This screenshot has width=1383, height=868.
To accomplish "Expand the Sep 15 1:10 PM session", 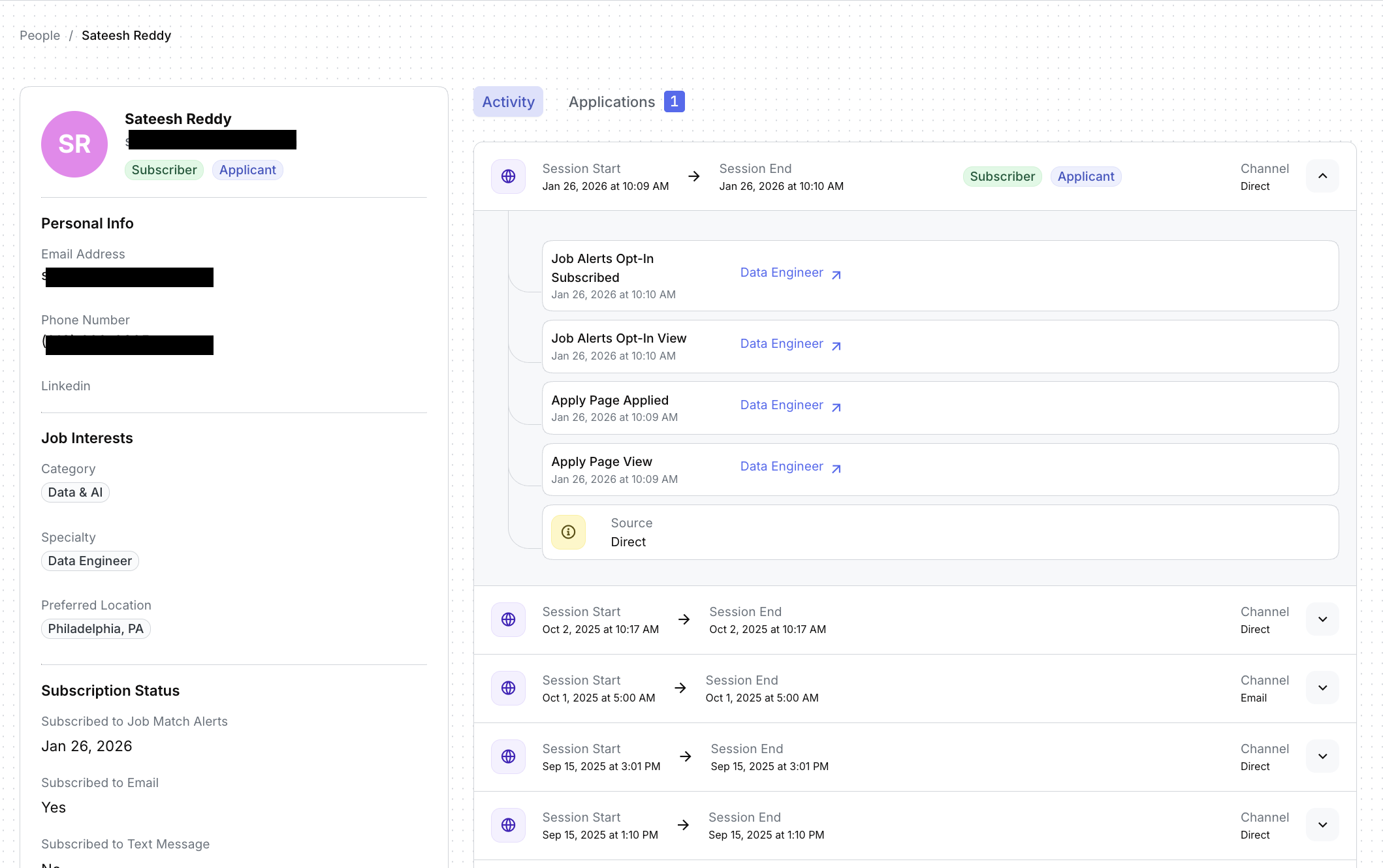I will pyautogui.click(x=1322, y=825).
